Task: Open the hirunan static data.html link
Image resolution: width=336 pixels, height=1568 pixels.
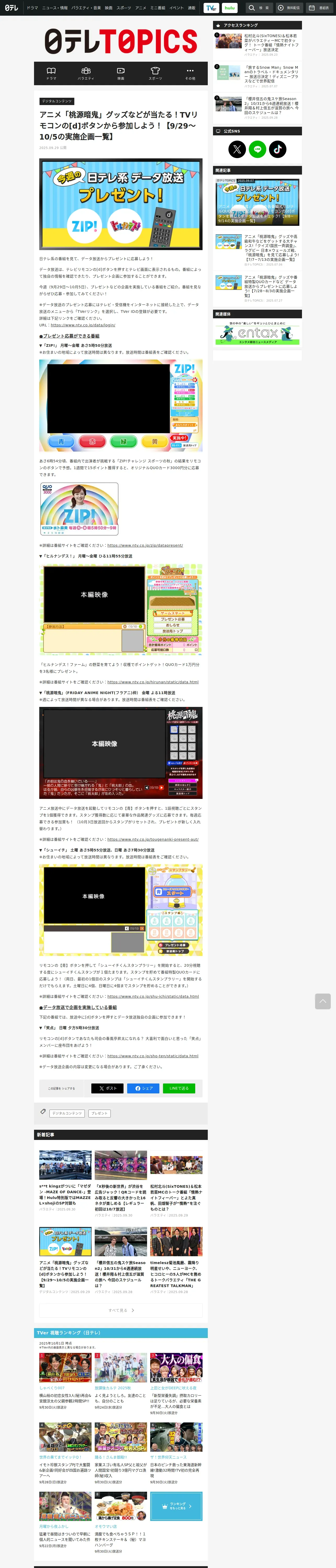Action: pyautogui.click(x=153, y=682)
